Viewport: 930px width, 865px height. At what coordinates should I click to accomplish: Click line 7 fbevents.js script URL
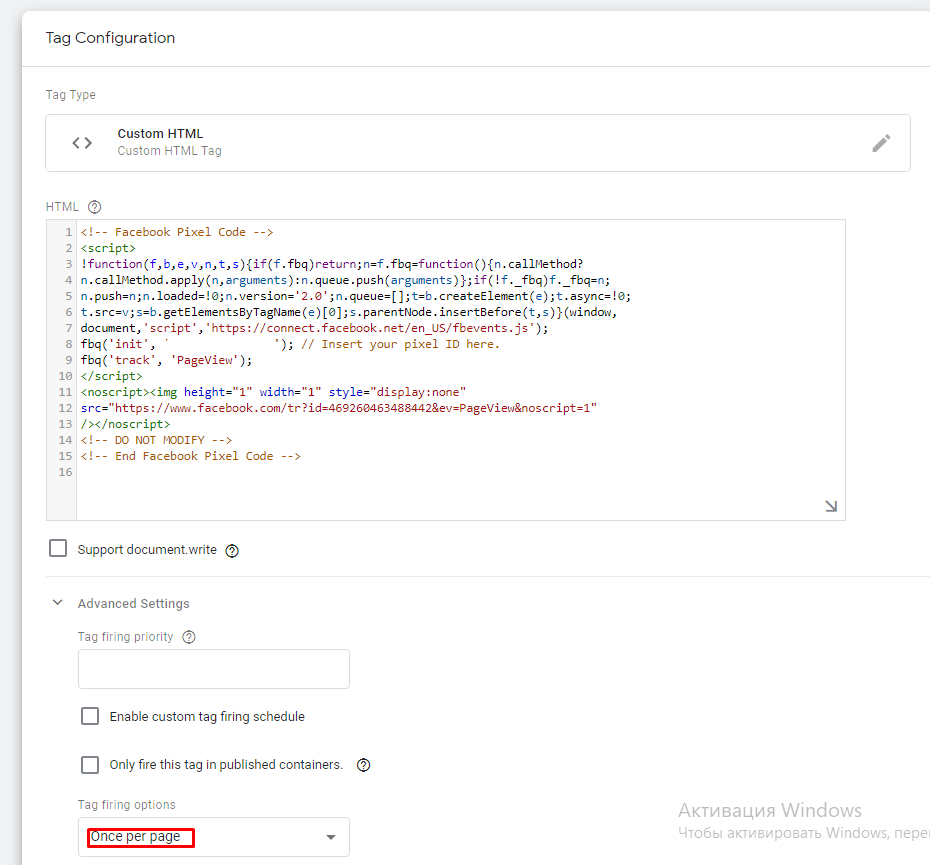click(x=314, y=328)
